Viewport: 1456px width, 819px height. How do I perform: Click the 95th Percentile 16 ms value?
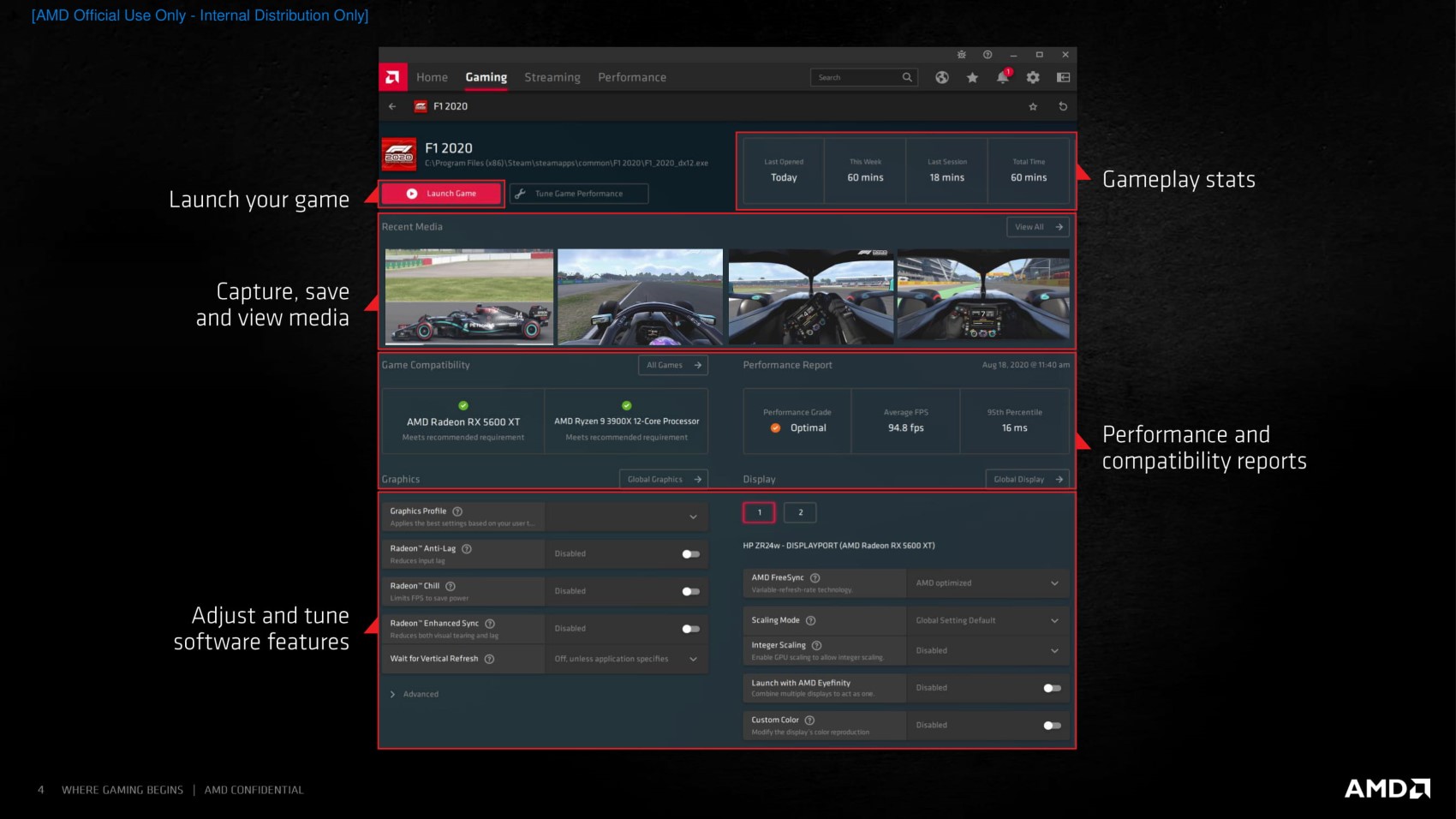(x=1015, y=428)
